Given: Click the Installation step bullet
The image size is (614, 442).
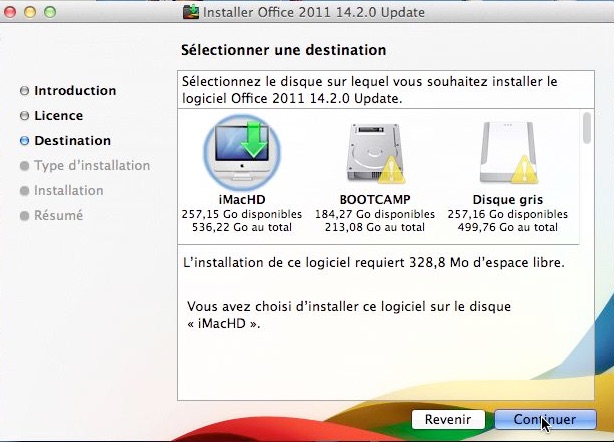Looking at the screenshot, I should tap(24, 191).
